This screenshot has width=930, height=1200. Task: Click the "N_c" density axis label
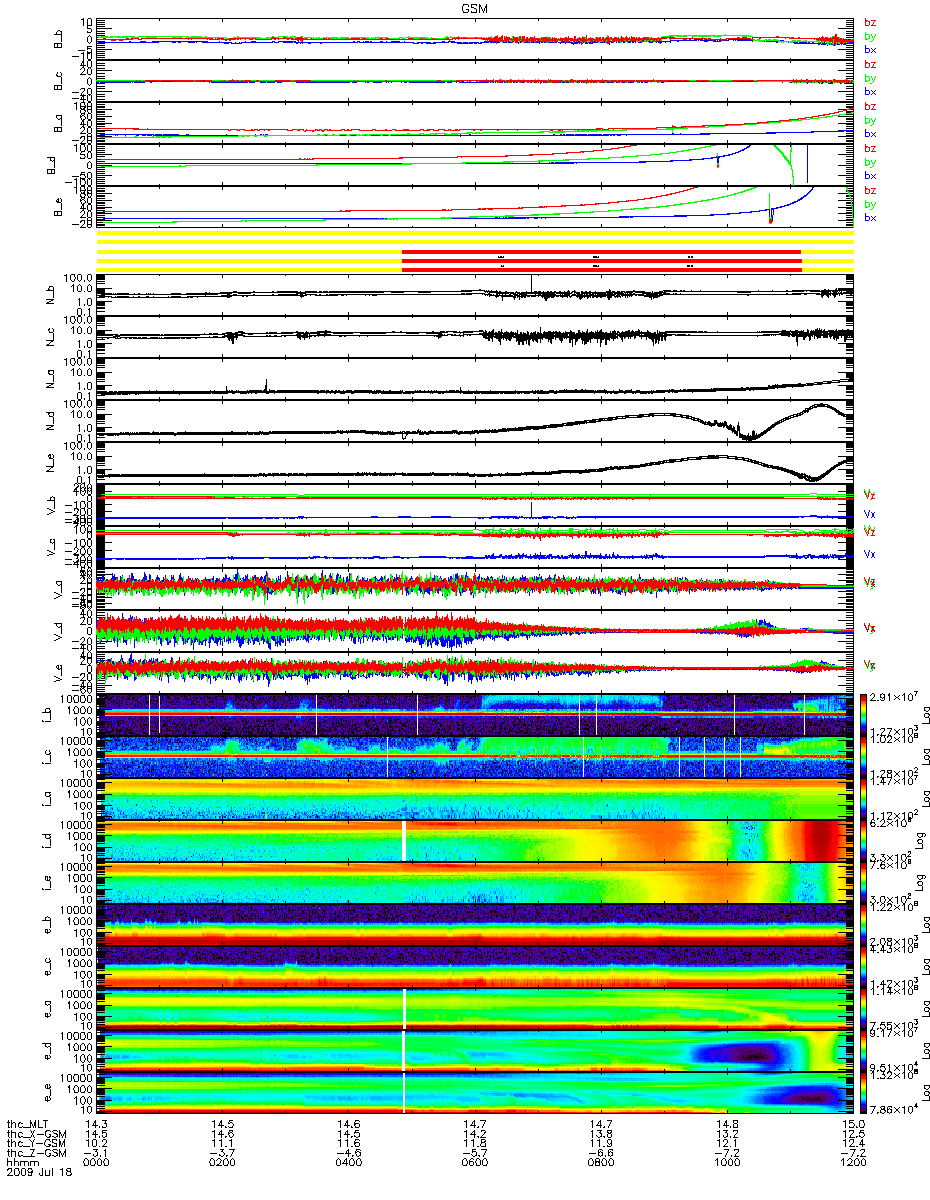point(50,336)
